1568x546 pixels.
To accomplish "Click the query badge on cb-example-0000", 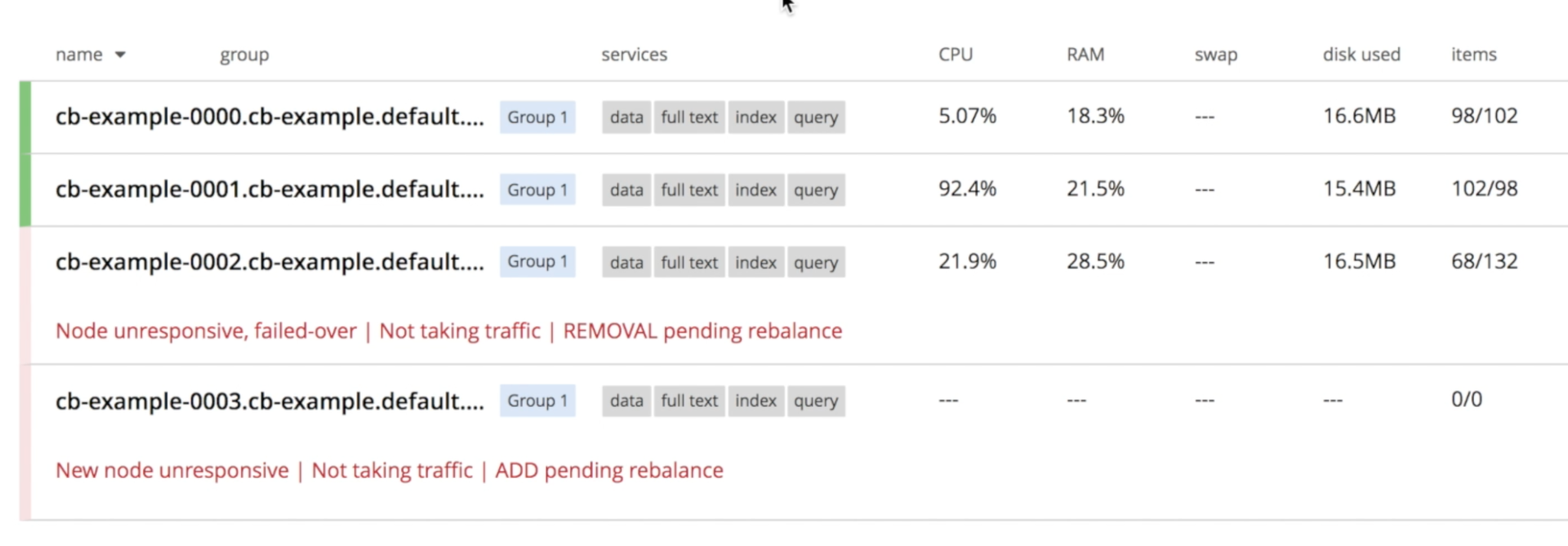I will point(815,116).
